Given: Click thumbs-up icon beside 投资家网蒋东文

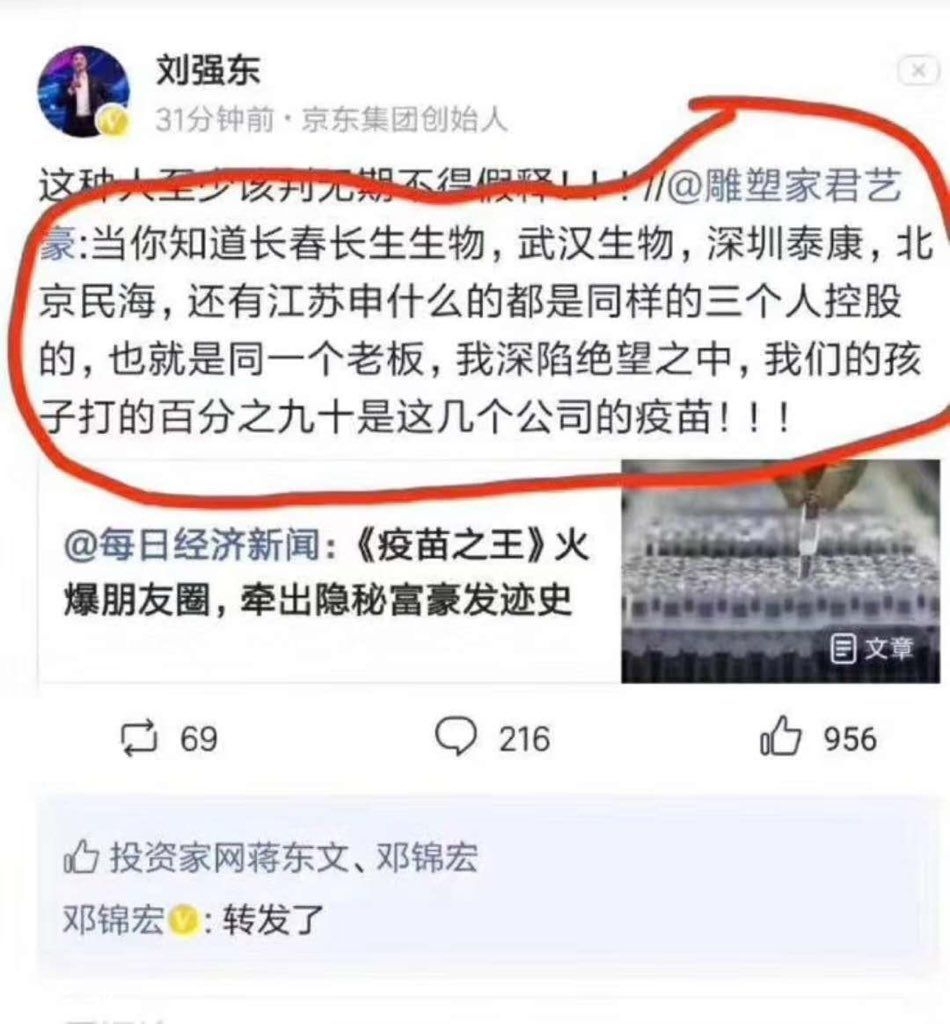Looking at the screenshot, I should pos(81,857).
